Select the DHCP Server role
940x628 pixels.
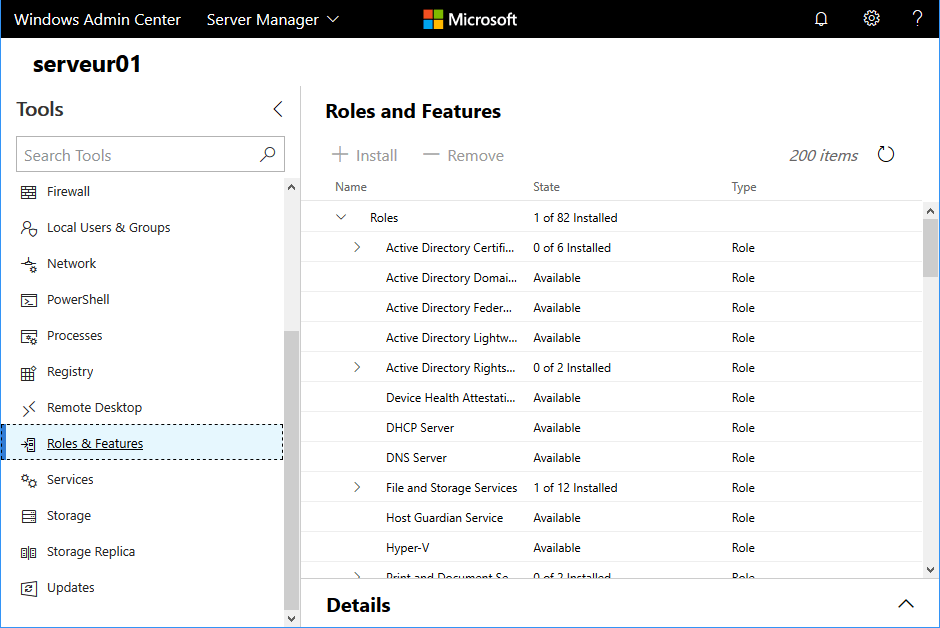(611, 427)
